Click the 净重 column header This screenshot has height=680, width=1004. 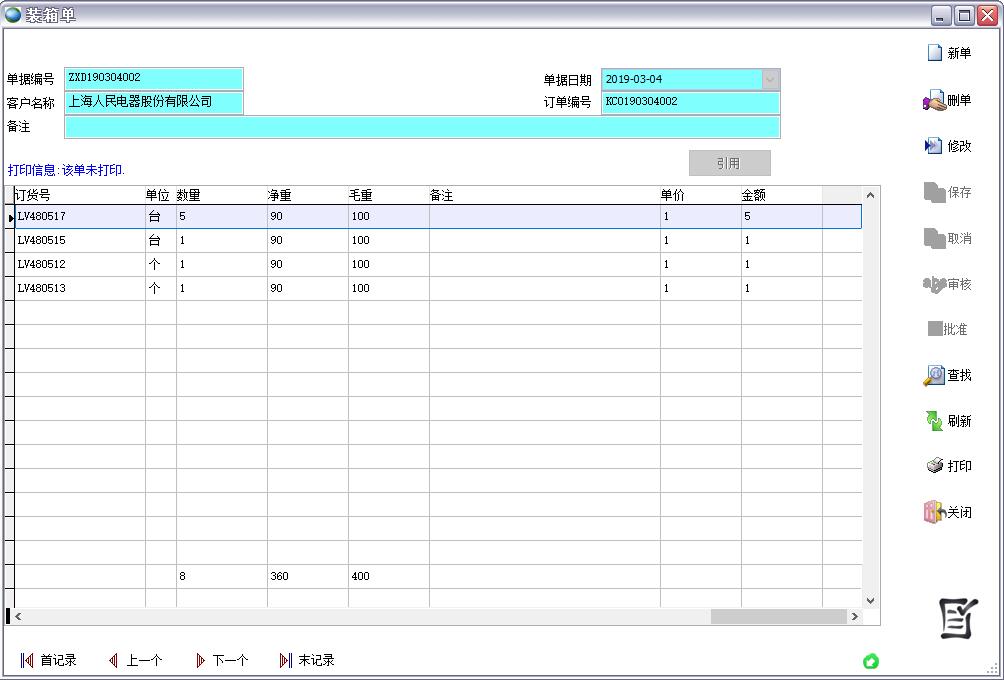(x=279, y=195)
